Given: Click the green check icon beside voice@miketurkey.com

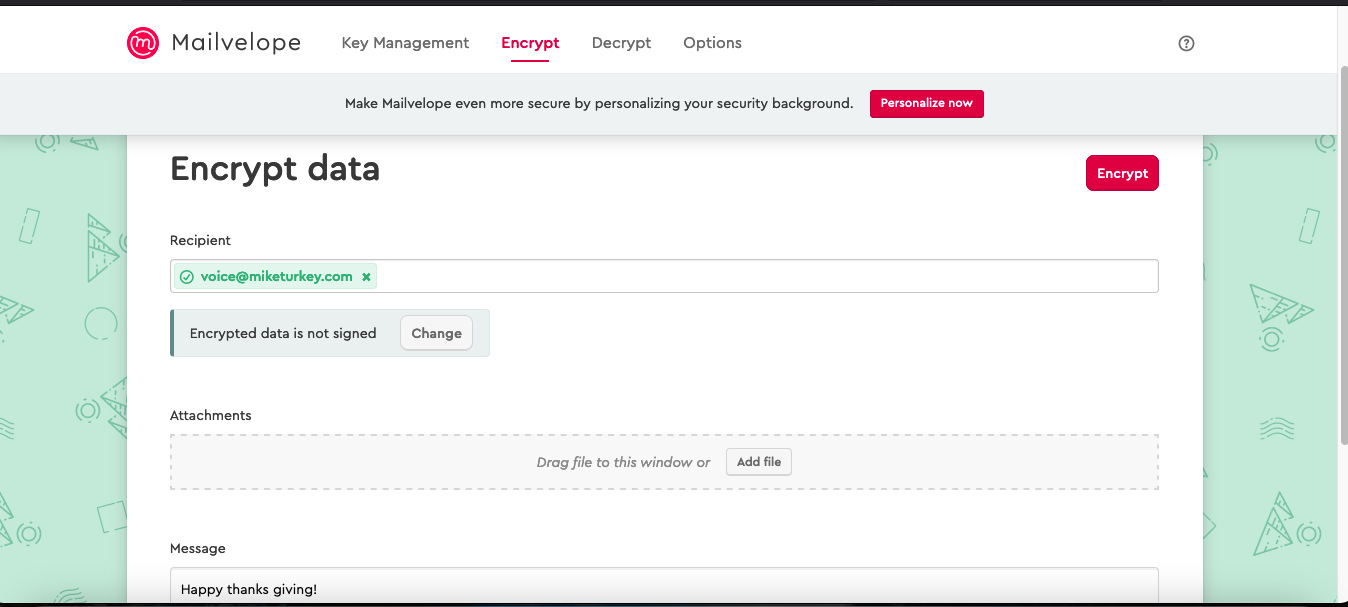Looking at the screenshot, I should click(187, 277).
